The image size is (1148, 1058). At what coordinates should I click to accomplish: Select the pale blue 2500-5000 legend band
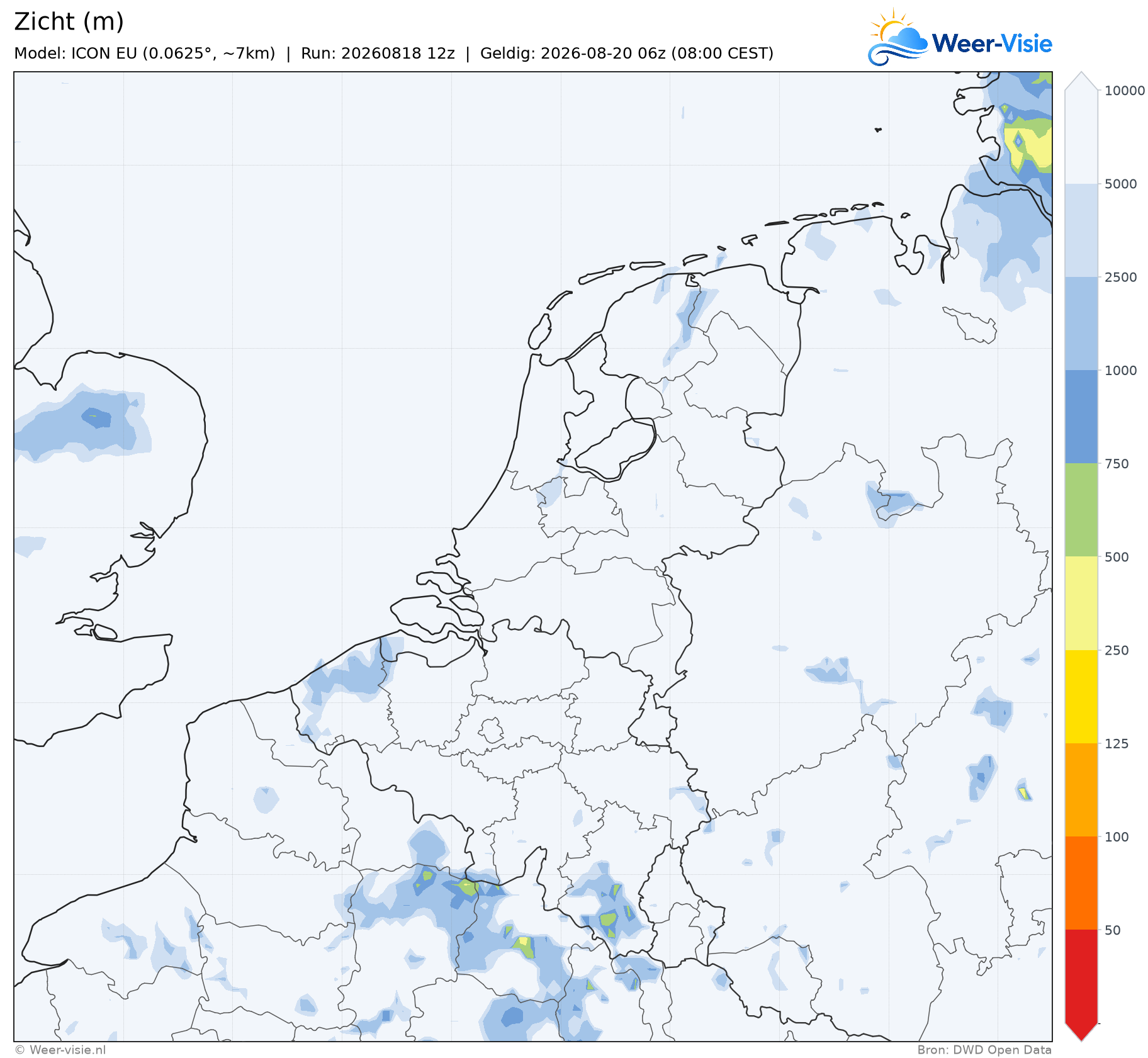[1081, 230]
